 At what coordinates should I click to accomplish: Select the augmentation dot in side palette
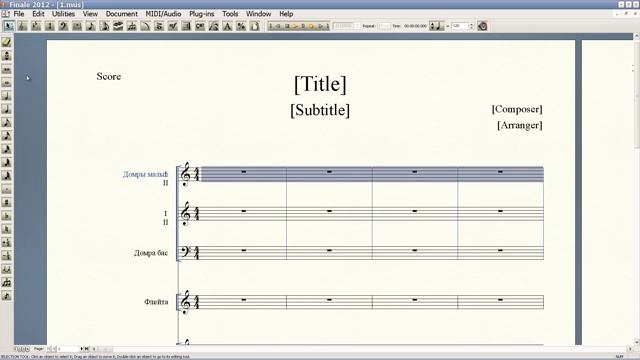click(x=7, y=189)
